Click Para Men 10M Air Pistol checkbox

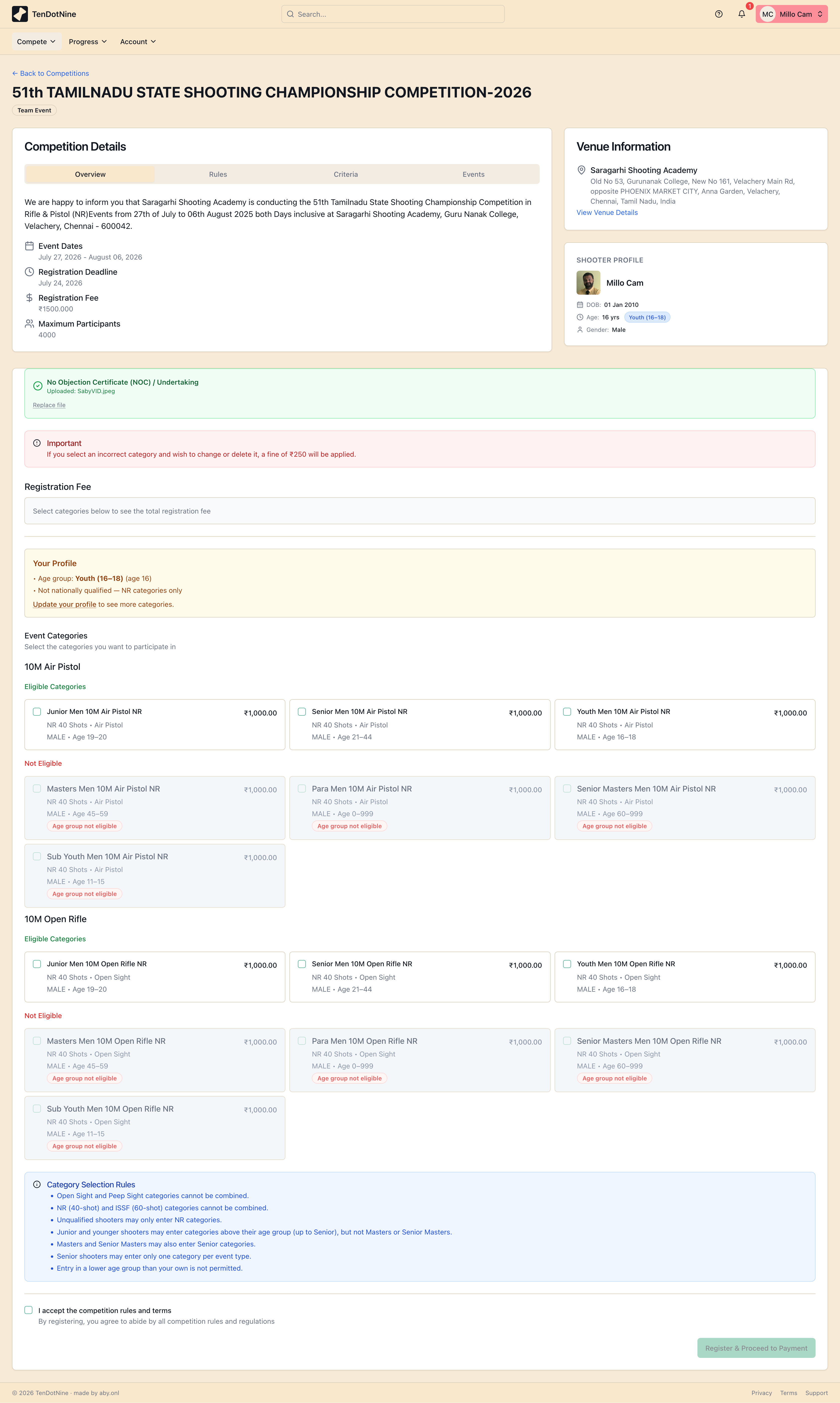302,788
